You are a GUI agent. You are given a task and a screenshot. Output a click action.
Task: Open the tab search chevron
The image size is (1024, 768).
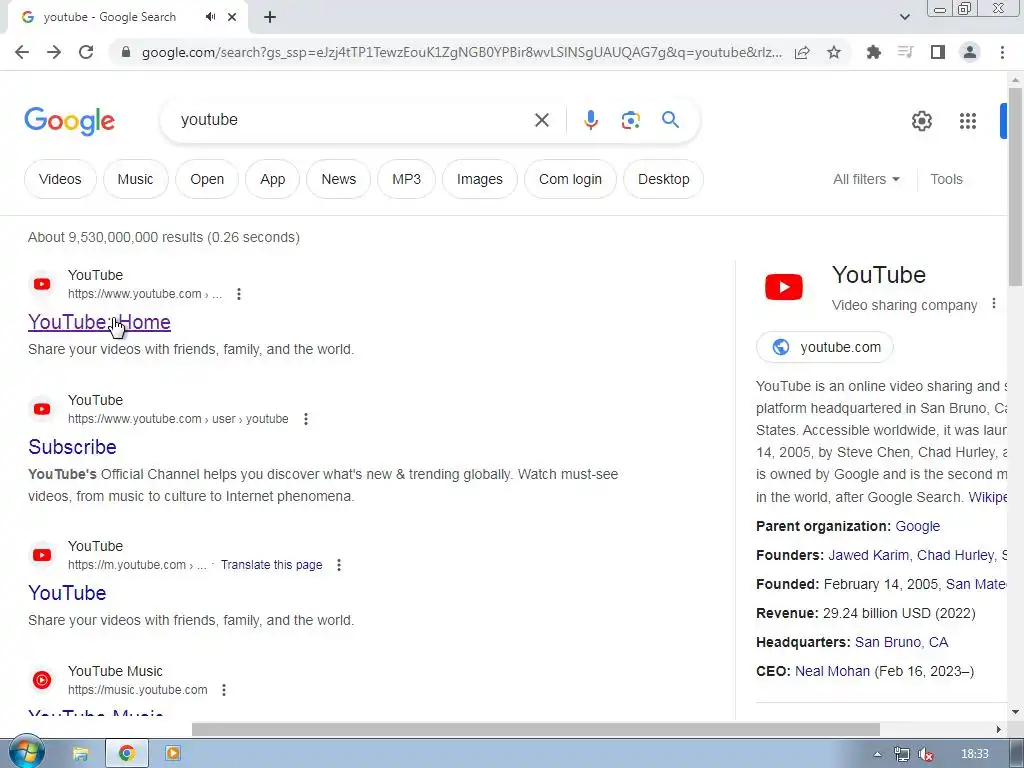(904, 17)
